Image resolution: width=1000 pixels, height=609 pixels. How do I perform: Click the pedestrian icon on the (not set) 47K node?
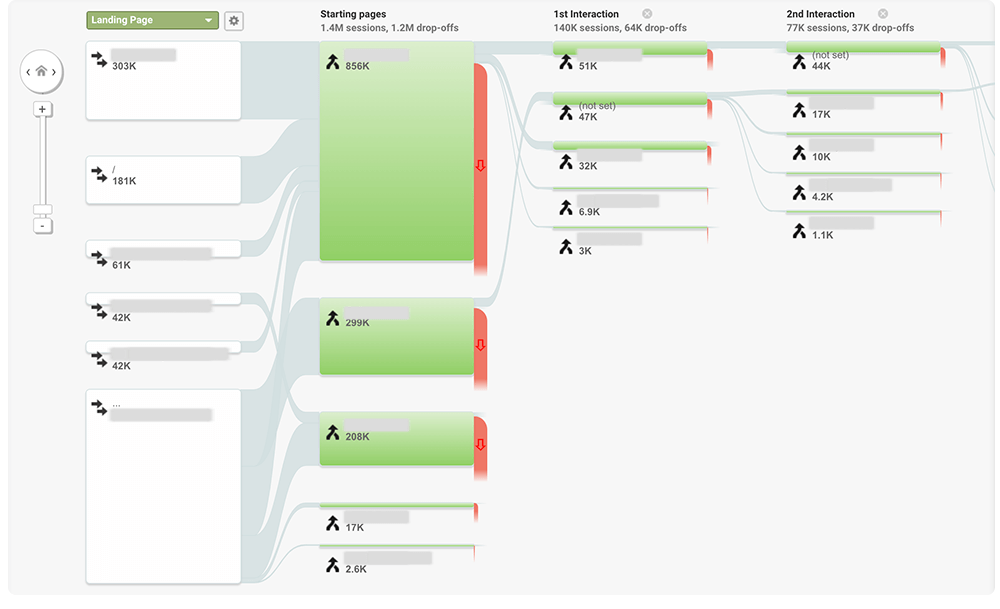pyautogui.click(x=565, y=112)
